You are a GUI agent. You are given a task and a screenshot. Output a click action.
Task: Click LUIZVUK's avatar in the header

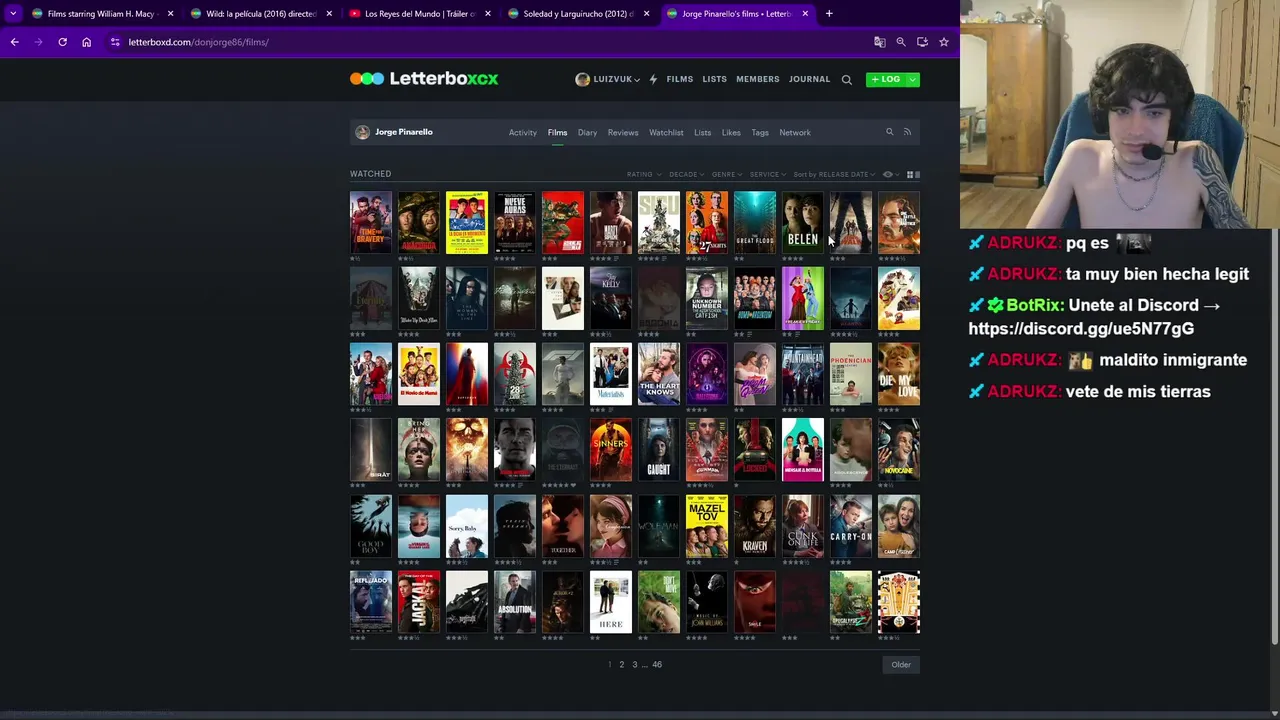(x=582, y=79)
